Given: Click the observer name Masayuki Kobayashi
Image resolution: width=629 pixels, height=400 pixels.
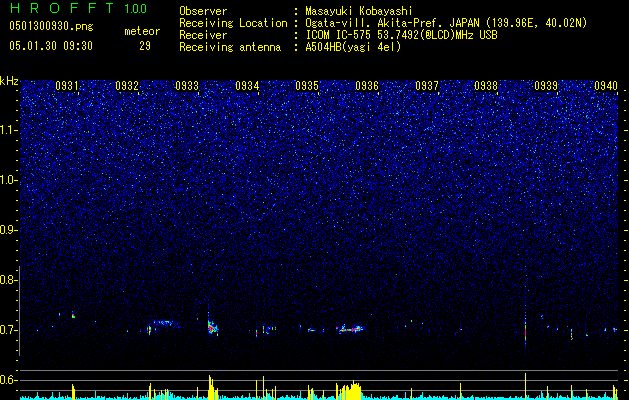Looking at the screenshot, I should [x=359, y=12].
